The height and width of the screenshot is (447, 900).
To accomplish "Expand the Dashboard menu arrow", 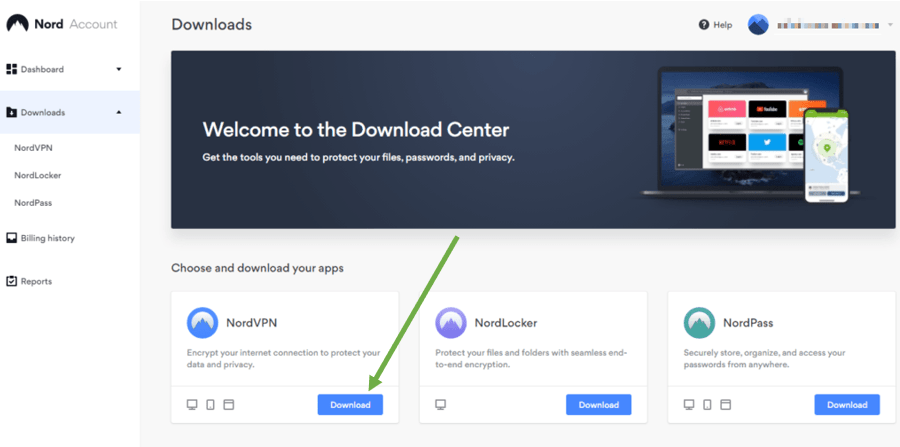I will [x=119, y=69].
